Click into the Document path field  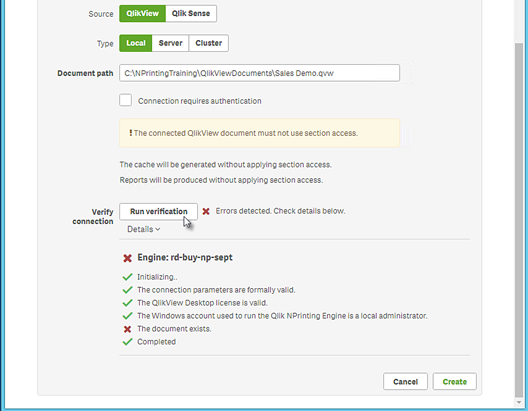click(260, 73)
